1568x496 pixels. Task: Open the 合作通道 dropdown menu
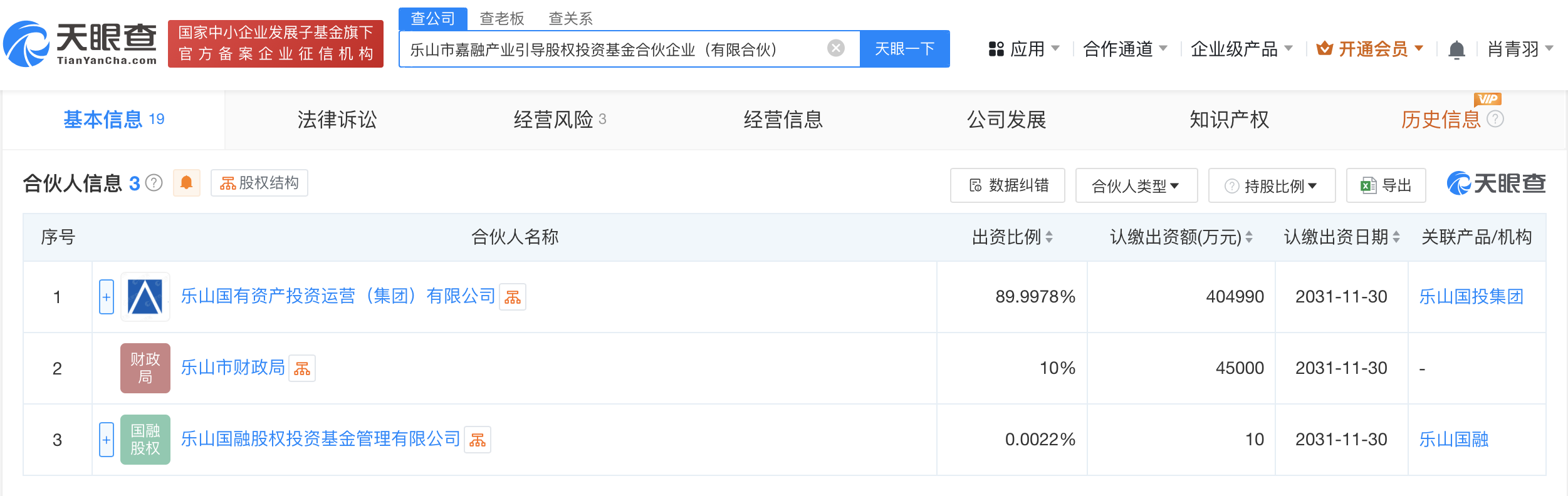pyautogui.click(x=1126, y=49)
